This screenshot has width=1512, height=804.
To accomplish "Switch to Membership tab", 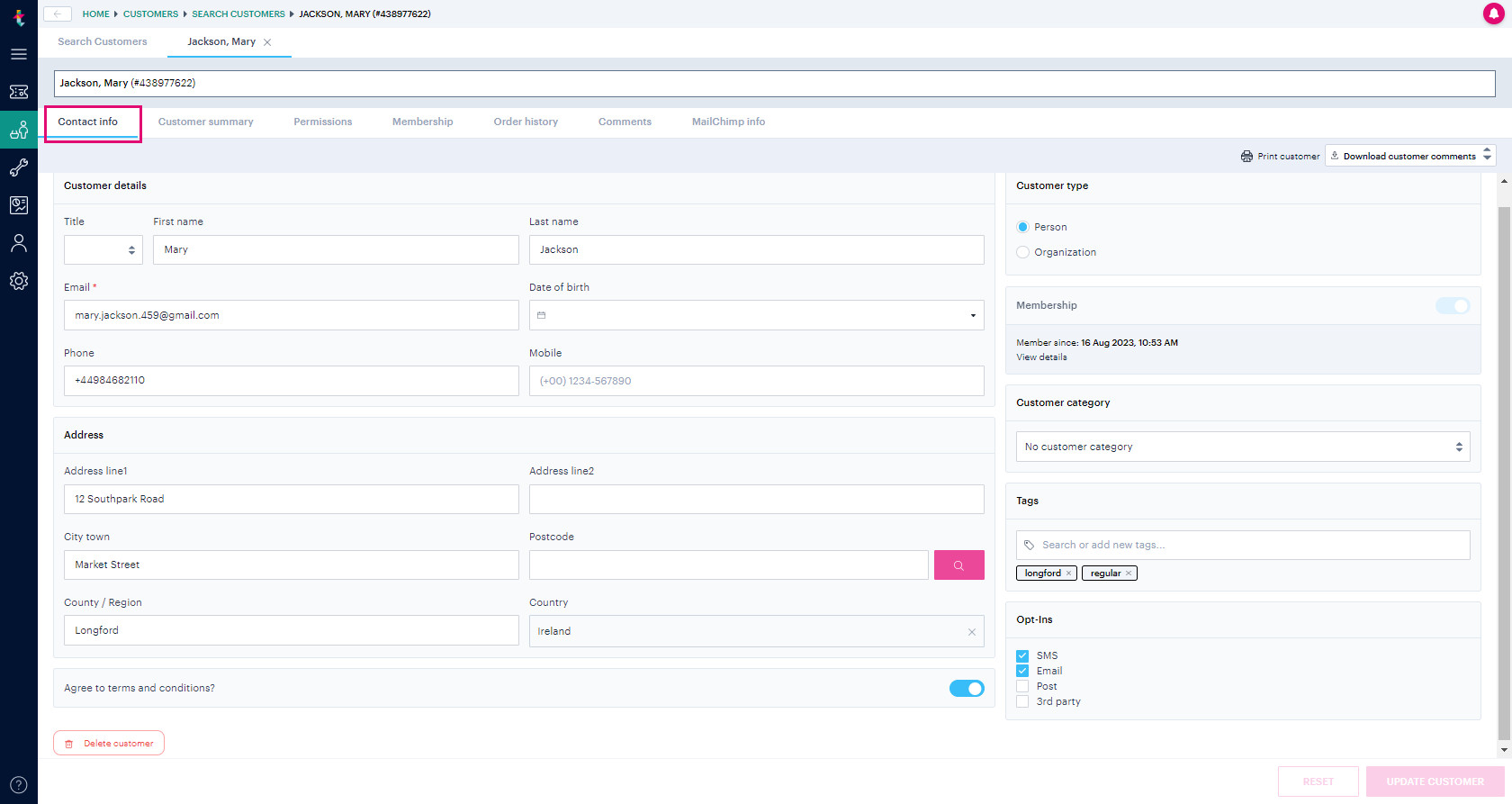I will (423, 122).
